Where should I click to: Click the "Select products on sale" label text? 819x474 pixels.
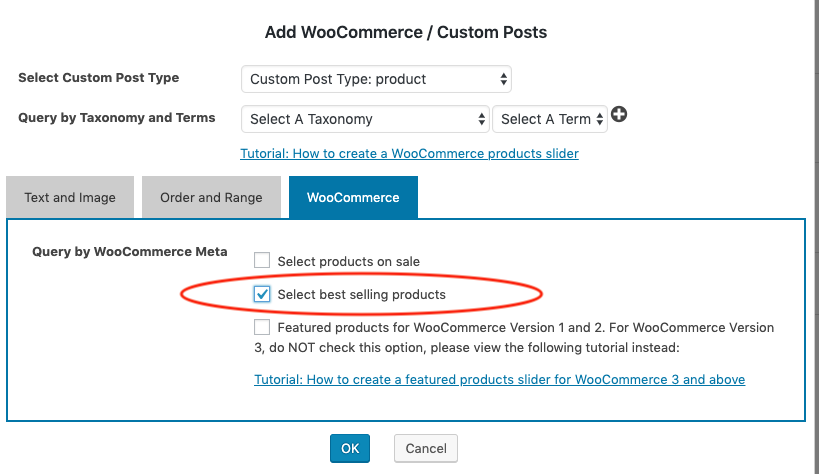point(348,262)
